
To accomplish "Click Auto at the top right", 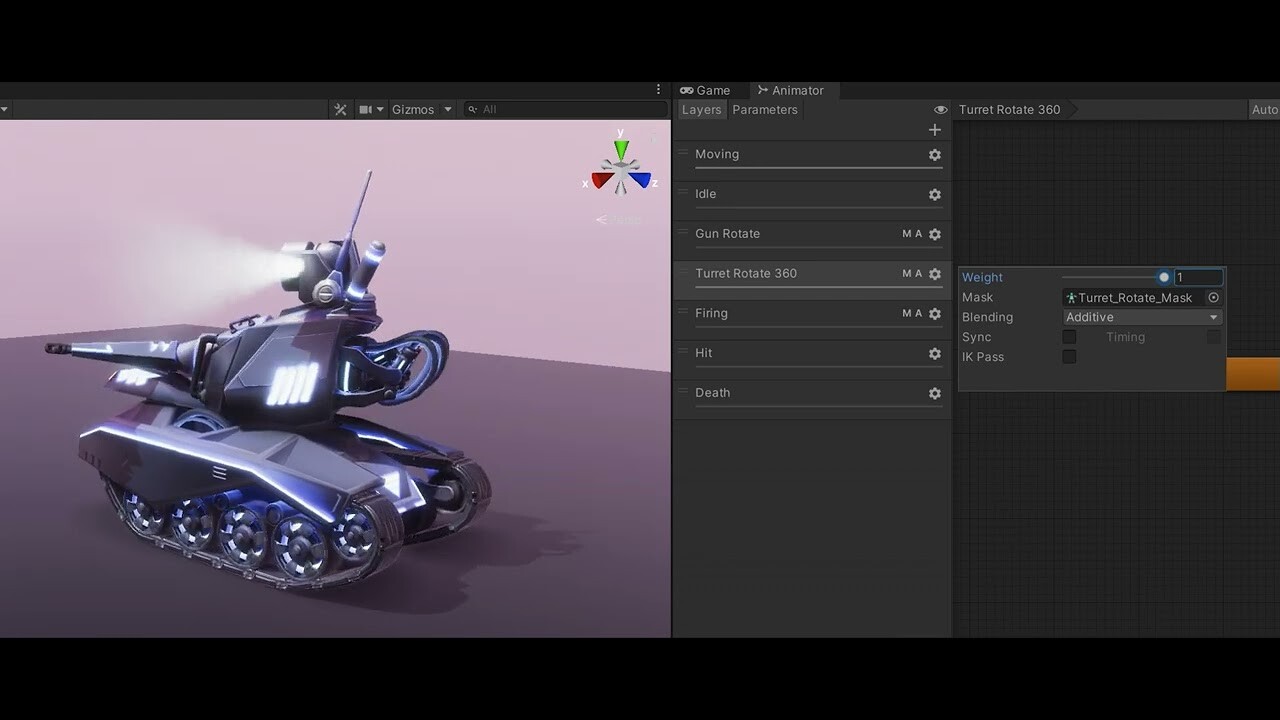I will [x=1265, y=109].
